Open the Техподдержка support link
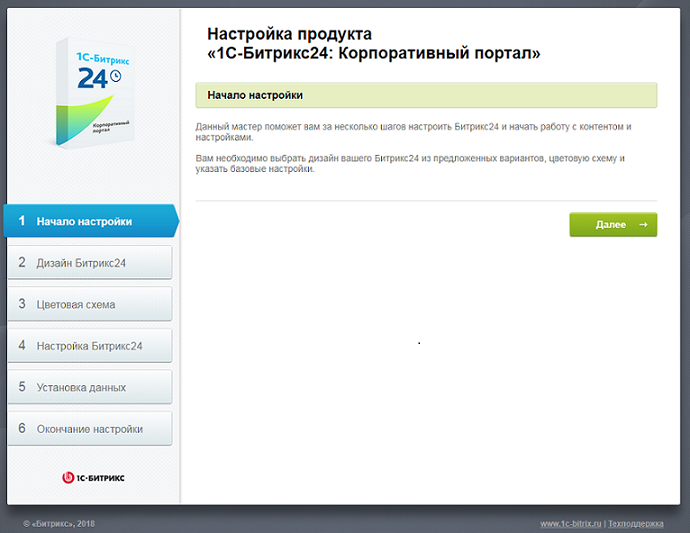Image resolution: width=690 pixels, height=533 pixels. click(635, 523)
